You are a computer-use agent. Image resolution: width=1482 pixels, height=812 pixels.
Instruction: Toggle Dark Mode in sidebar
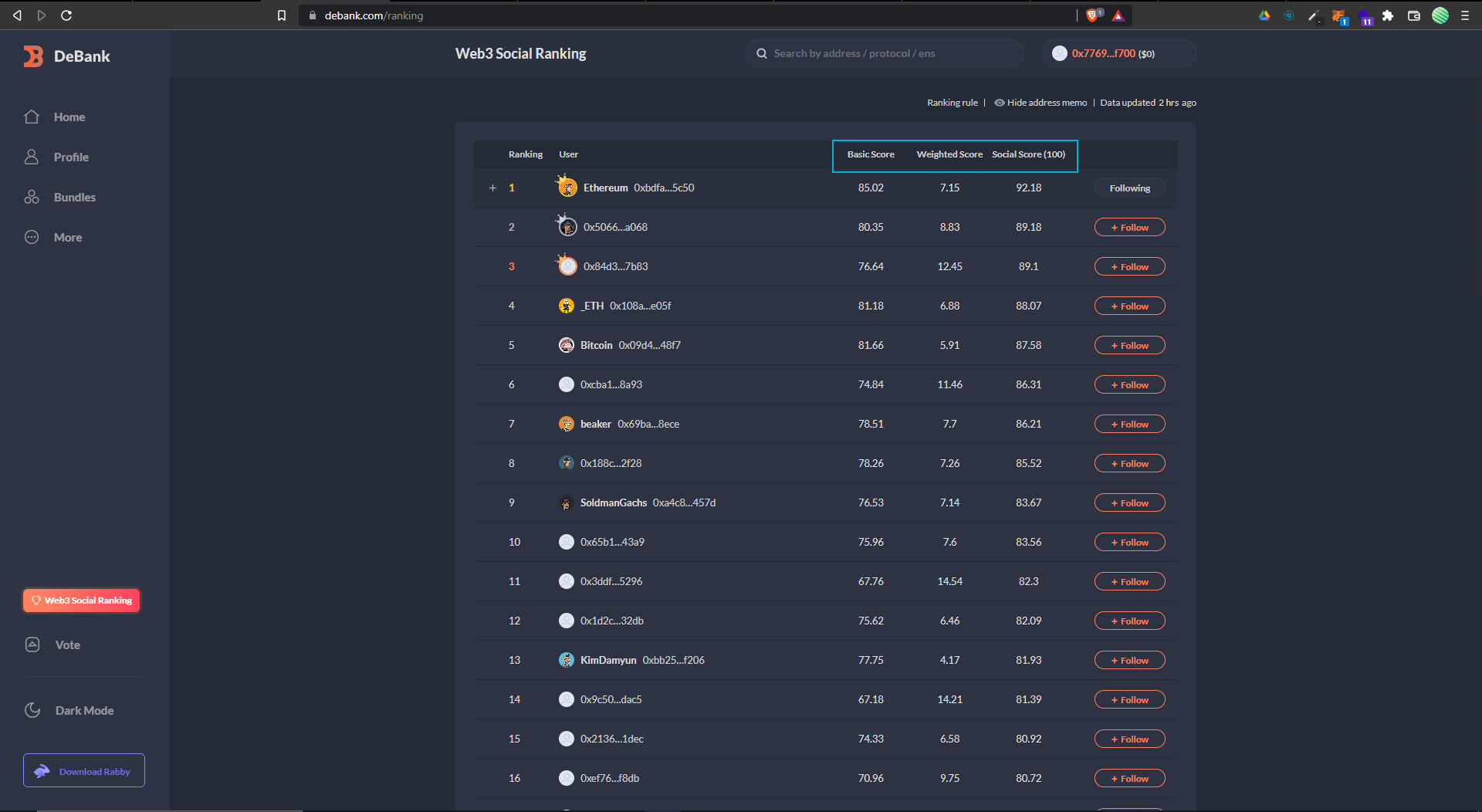(x=83, y=711)
